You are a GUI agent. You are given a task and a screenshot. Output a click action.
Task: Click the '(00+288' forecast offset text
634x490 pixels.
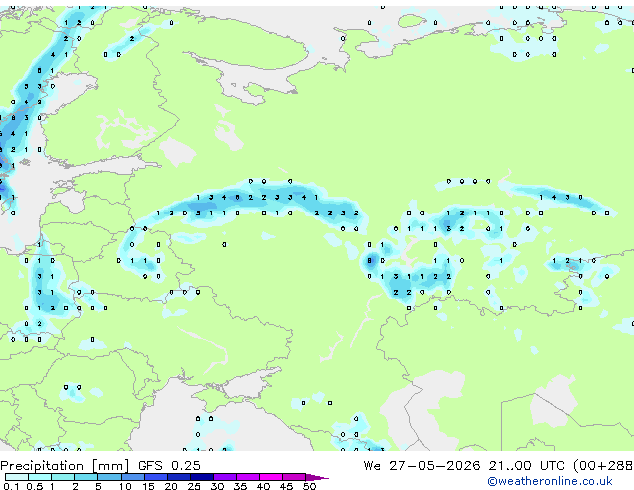[603, 466]
